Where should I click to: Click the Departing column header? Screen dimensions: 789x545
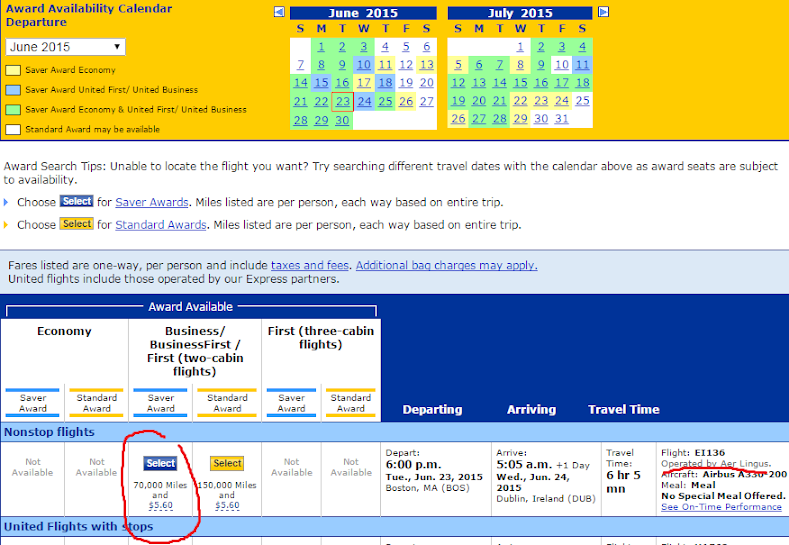pos(432,410)
